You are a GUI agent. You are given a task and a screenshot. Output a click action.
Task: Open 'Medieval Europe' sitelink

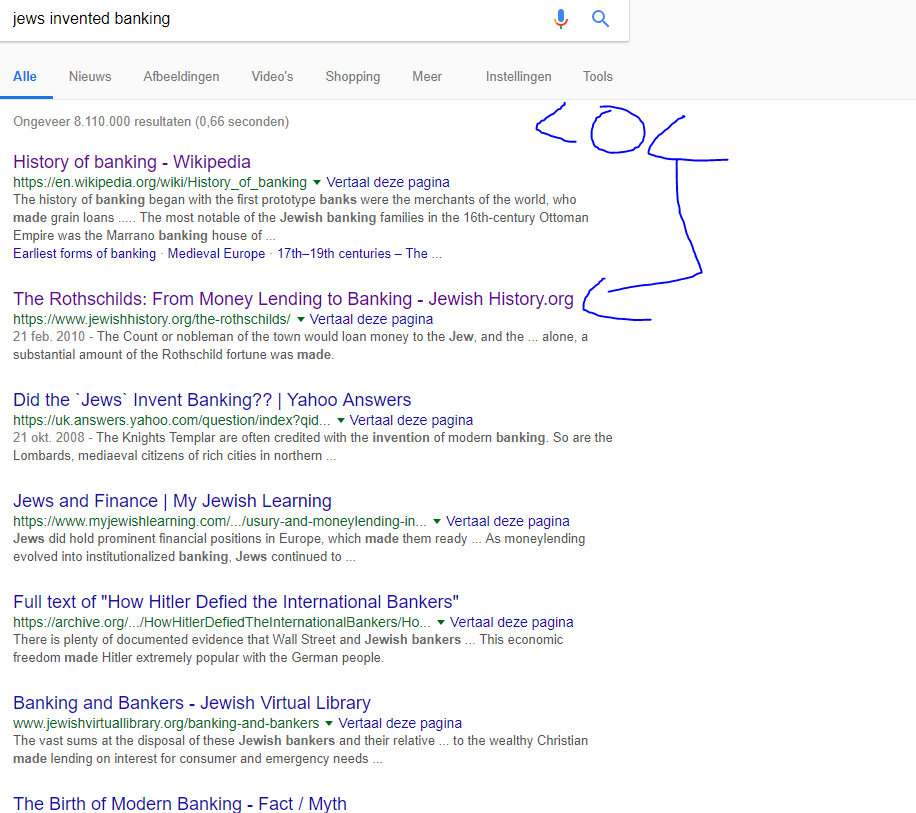point(216,253)
